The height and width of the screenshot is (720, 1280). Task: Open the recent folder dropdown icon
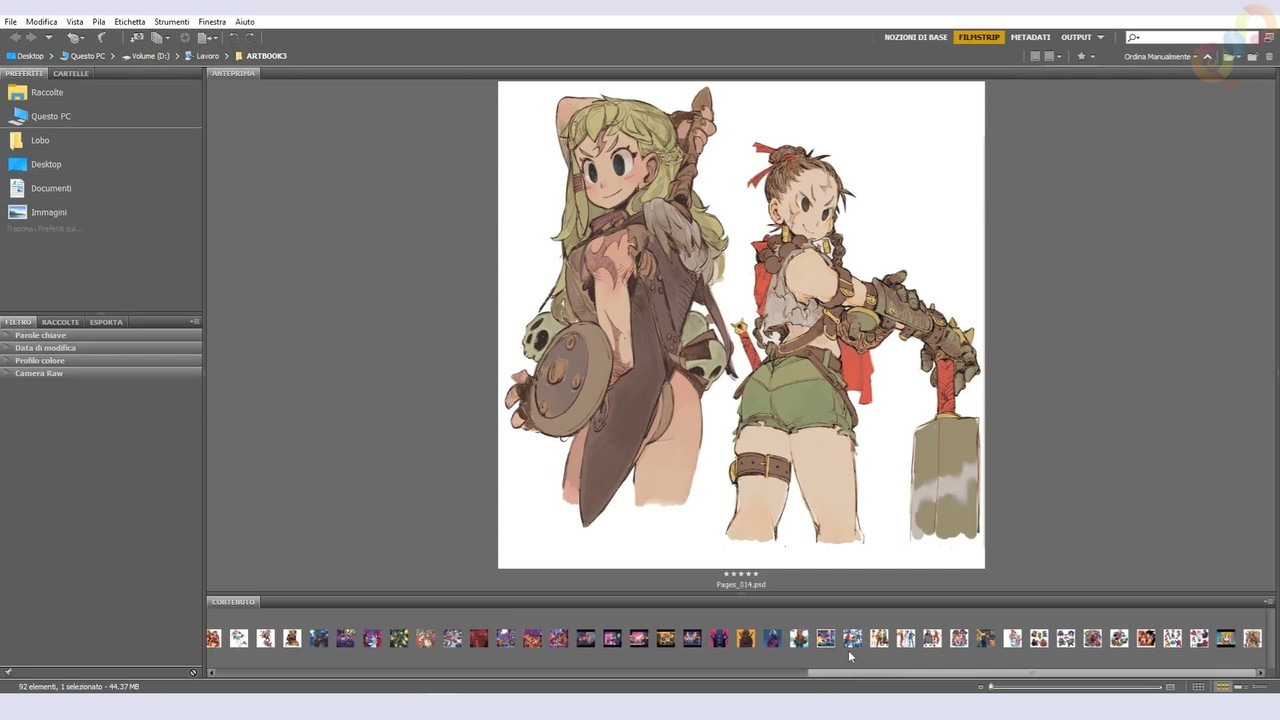pos(1231,56)
